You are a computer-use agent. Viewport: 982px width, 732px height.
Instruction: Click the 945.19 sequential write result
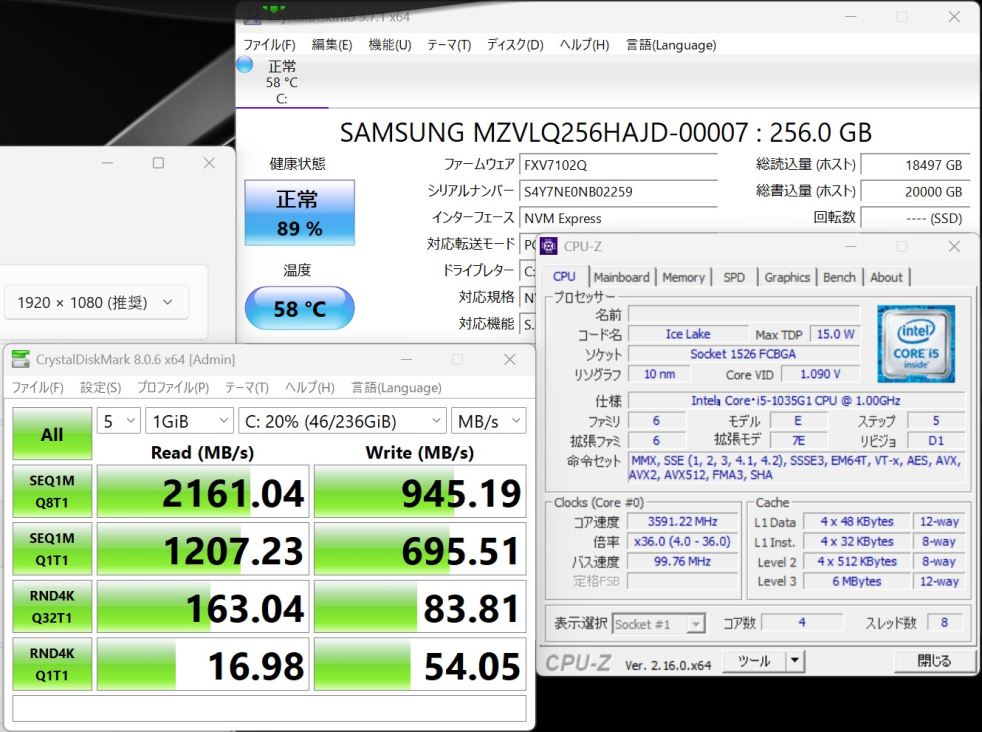(x=420, y=492)
